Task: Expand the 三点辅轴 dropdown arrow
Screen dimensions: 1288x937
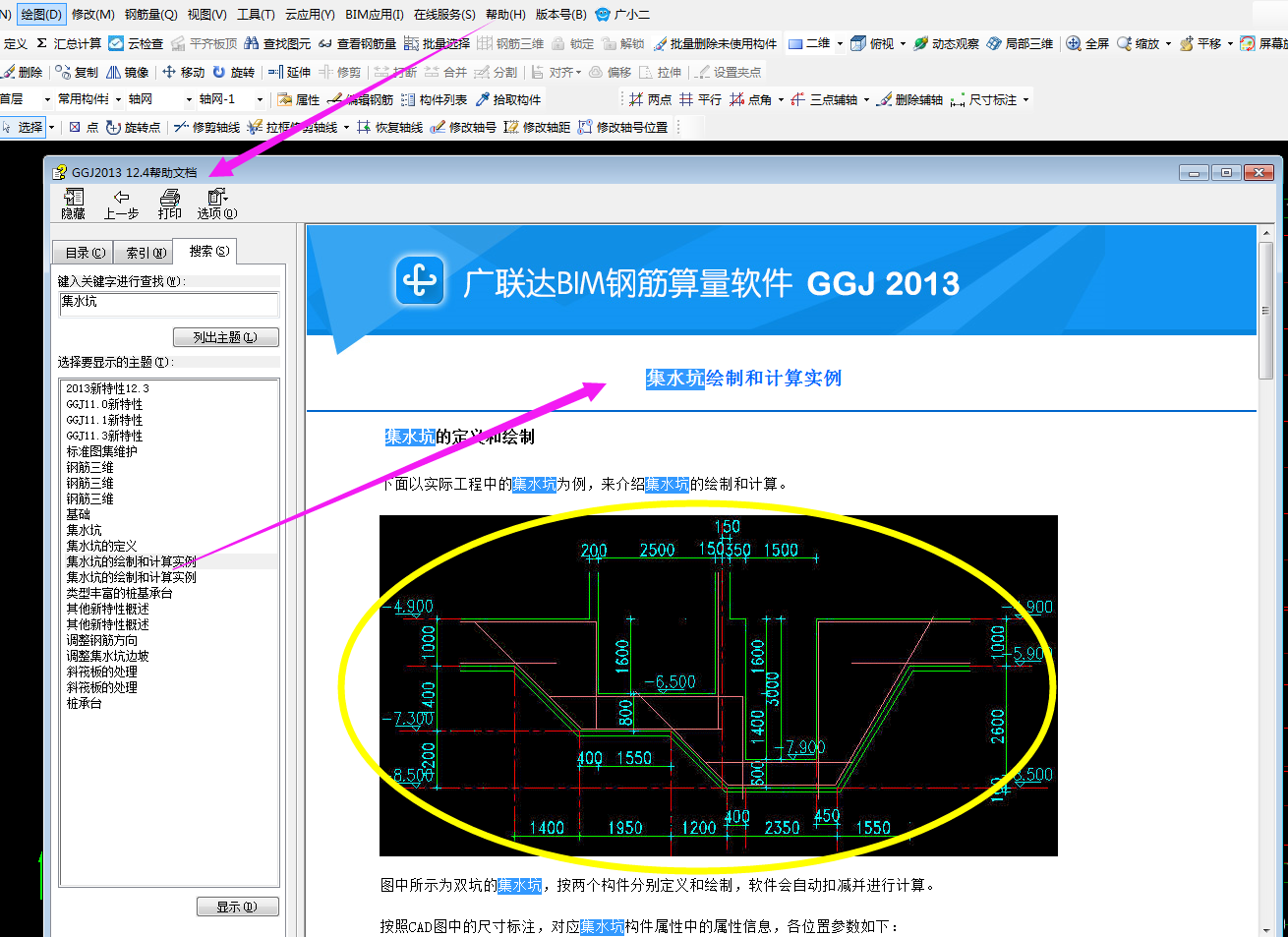Action: 866,99
